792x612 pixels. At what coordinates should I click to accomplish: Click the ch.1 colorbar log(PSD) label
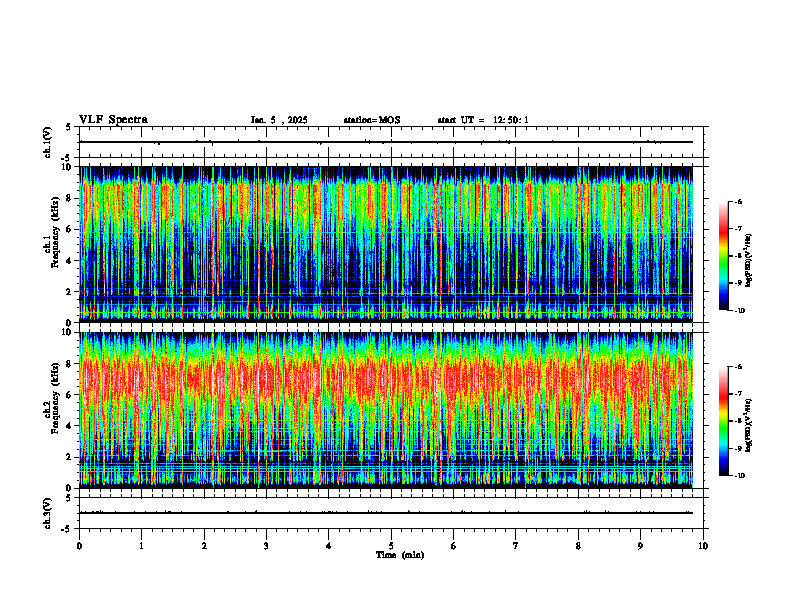click(x=749, y=261)
